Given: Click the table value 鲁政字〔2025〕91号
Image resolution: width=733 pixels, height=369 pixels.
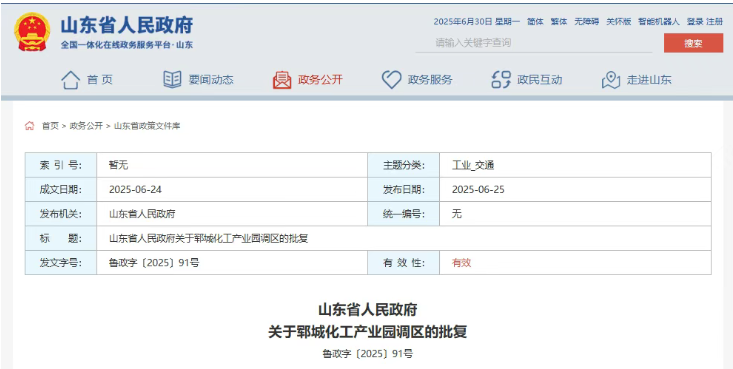Looking at the screenshot, I should [x=154, y=263].
